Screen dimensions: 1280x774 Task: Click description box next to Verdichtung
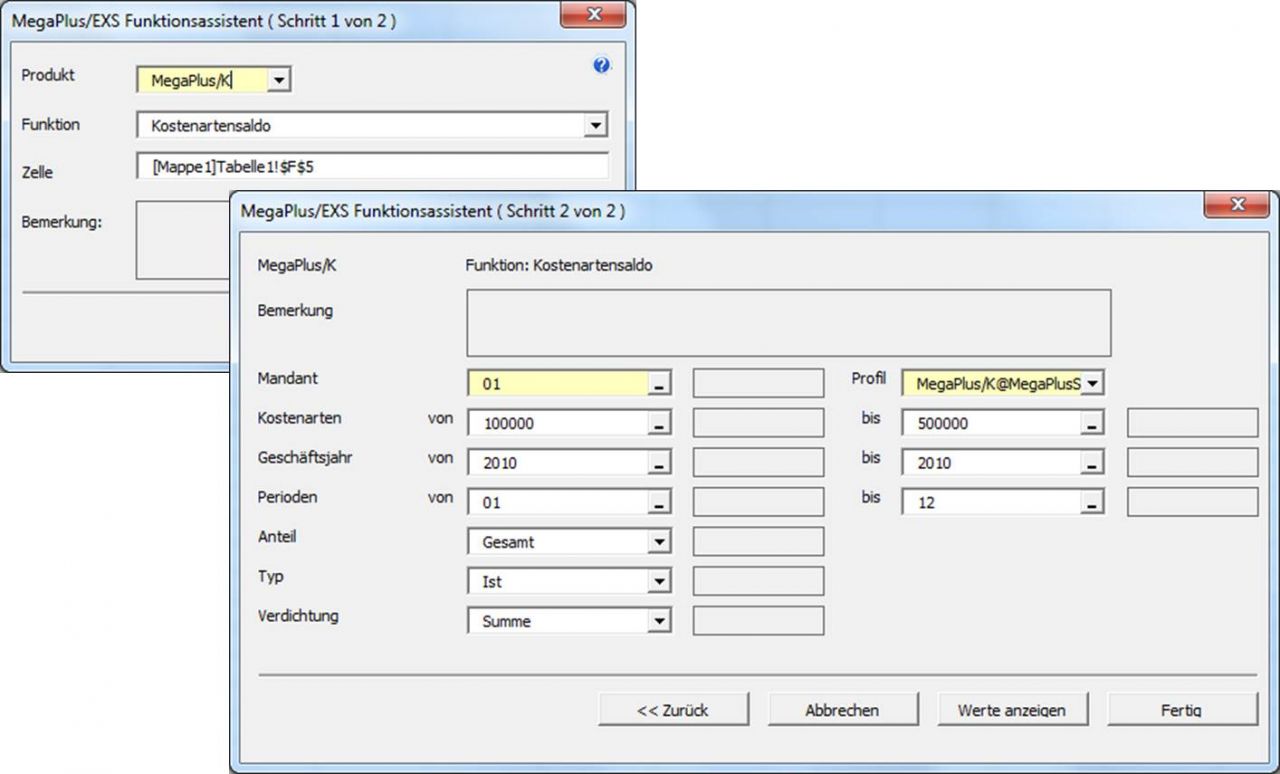pyautogui.click(x=759, y=621)
